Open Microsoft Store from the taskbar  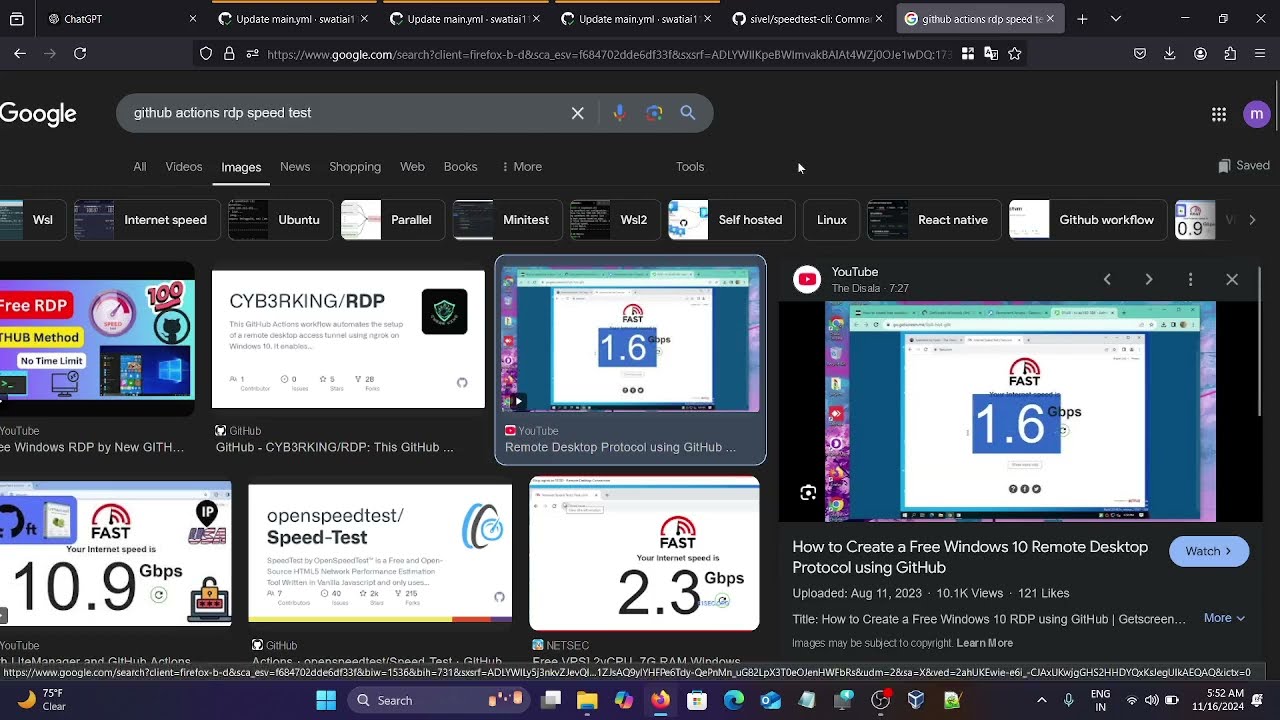[x=697, y=700]
